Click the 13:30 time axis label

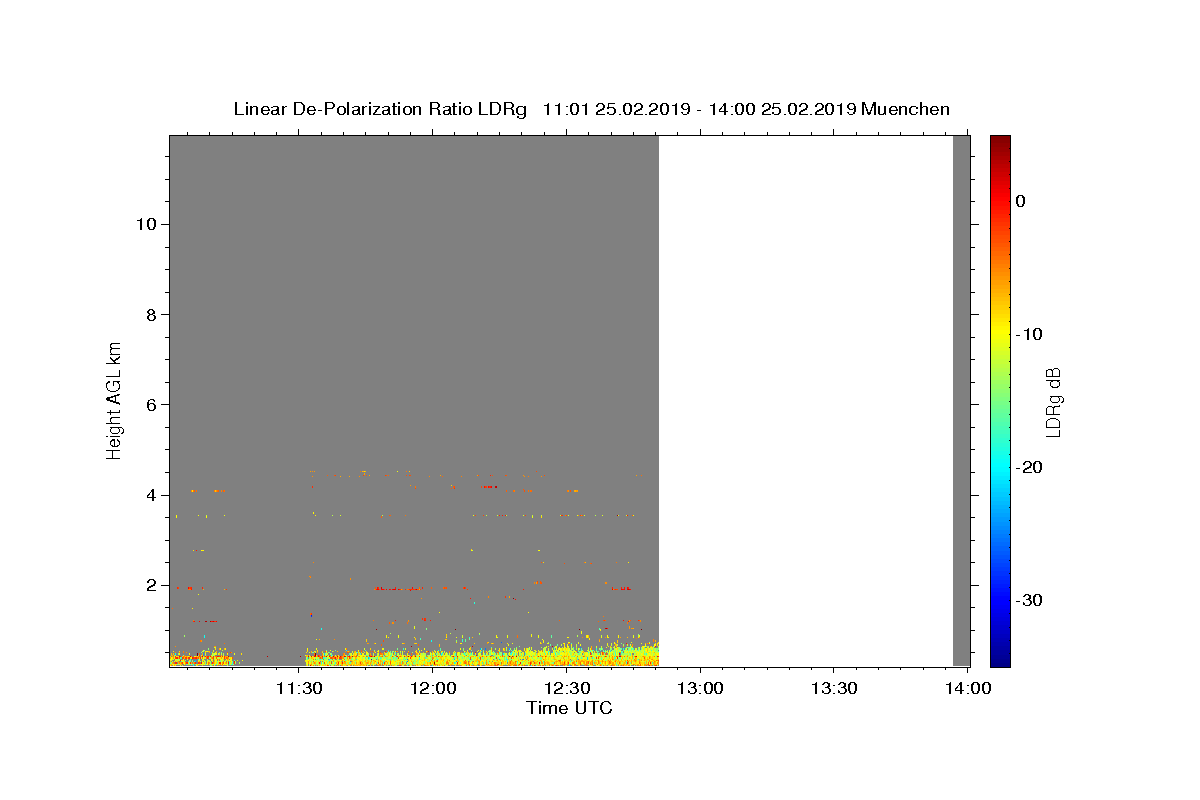[834, 688]
